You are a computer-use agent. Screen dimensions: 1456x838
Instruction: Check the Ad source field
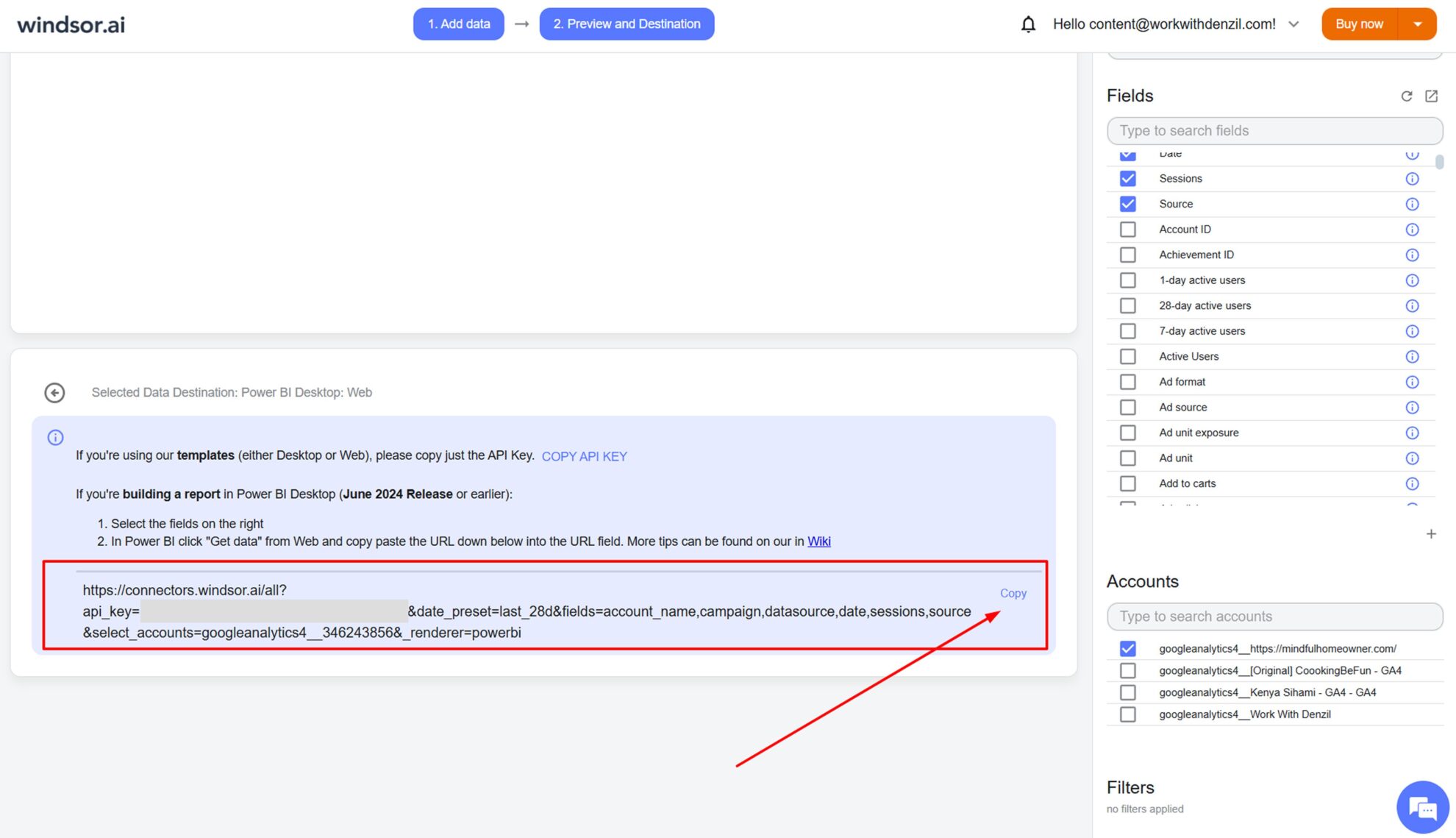pyautogui.click(x=1127, y=407)
